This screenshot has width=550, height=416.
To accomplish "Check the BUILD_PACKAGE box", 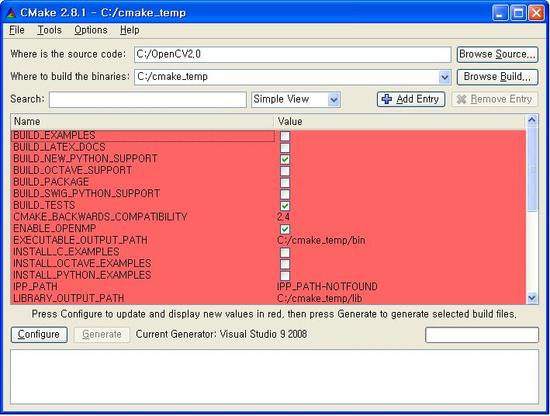I will (285, 183).
